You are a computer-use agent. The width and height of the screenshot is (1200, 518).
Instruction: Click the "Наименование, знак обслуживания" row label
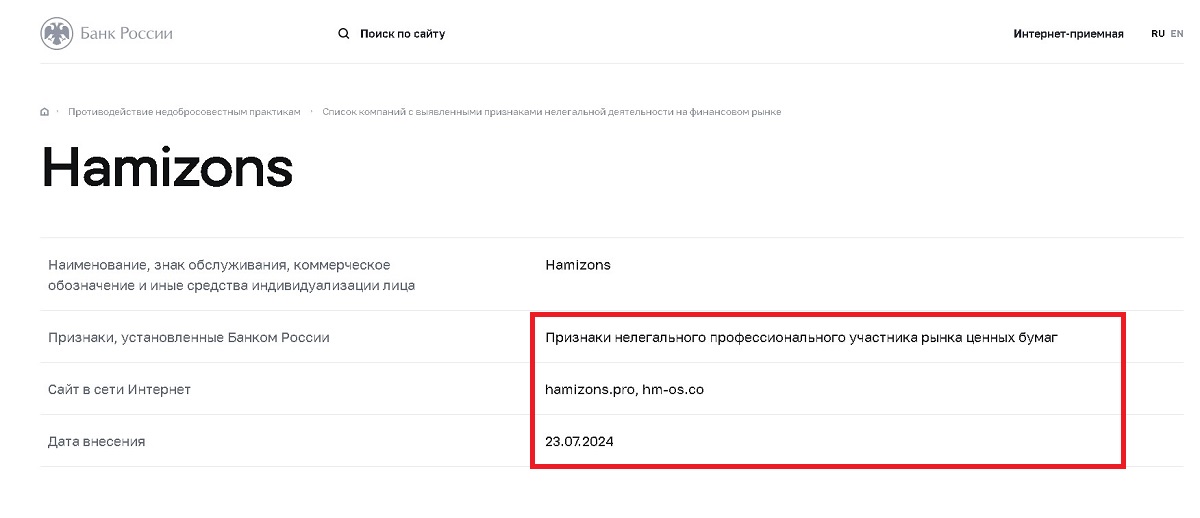point(219,265)
